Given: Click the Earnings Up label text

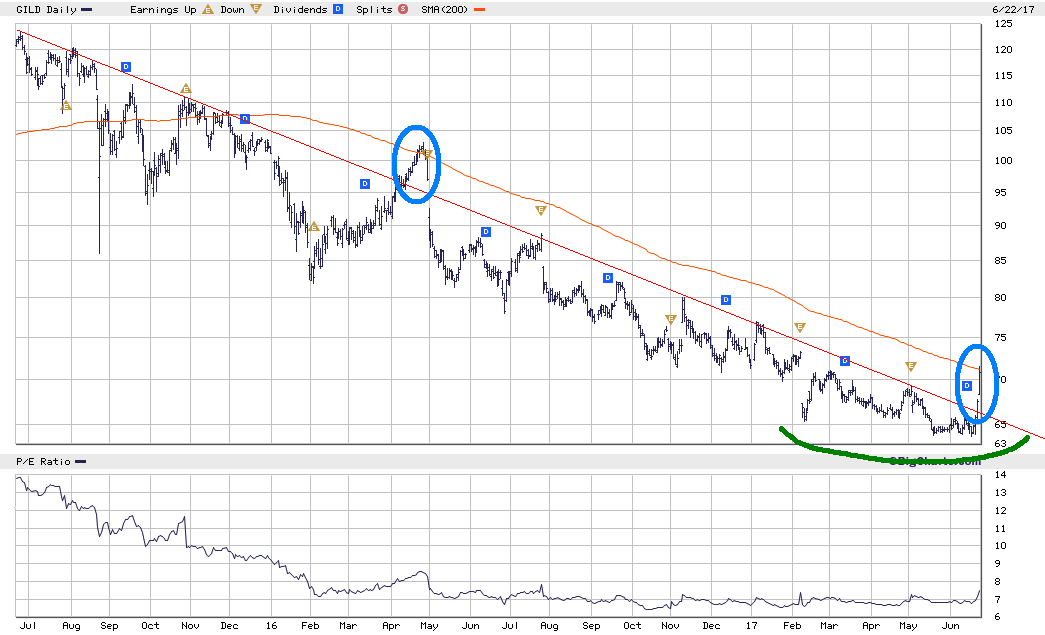Looking at the screenshot, I should click(163, 10).
